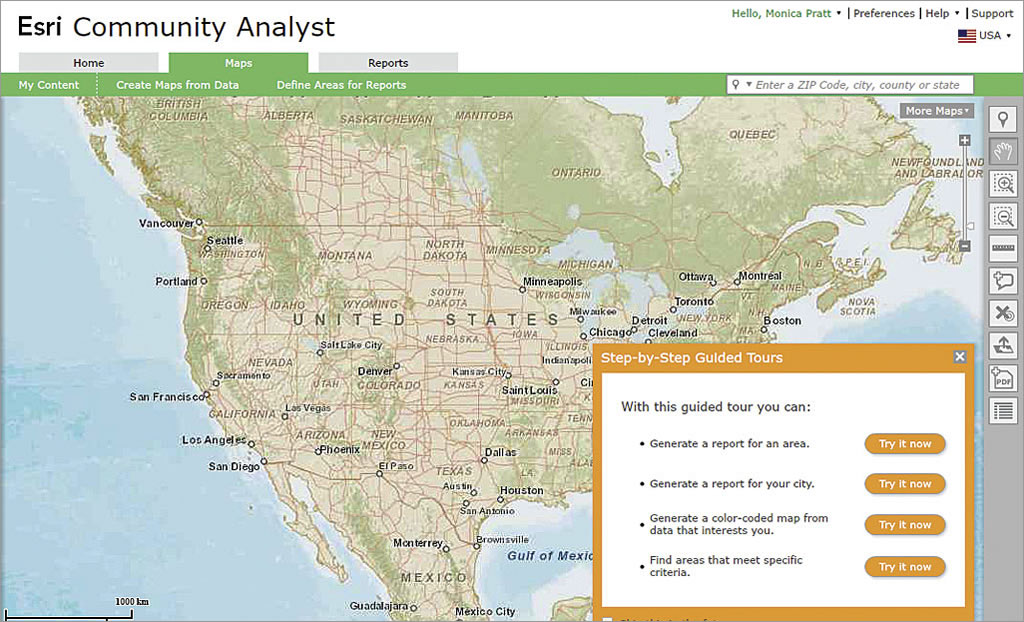This screenshot has width=1024, height=622.
Task: Open the USA country dropdown
Action: [995, 36]
